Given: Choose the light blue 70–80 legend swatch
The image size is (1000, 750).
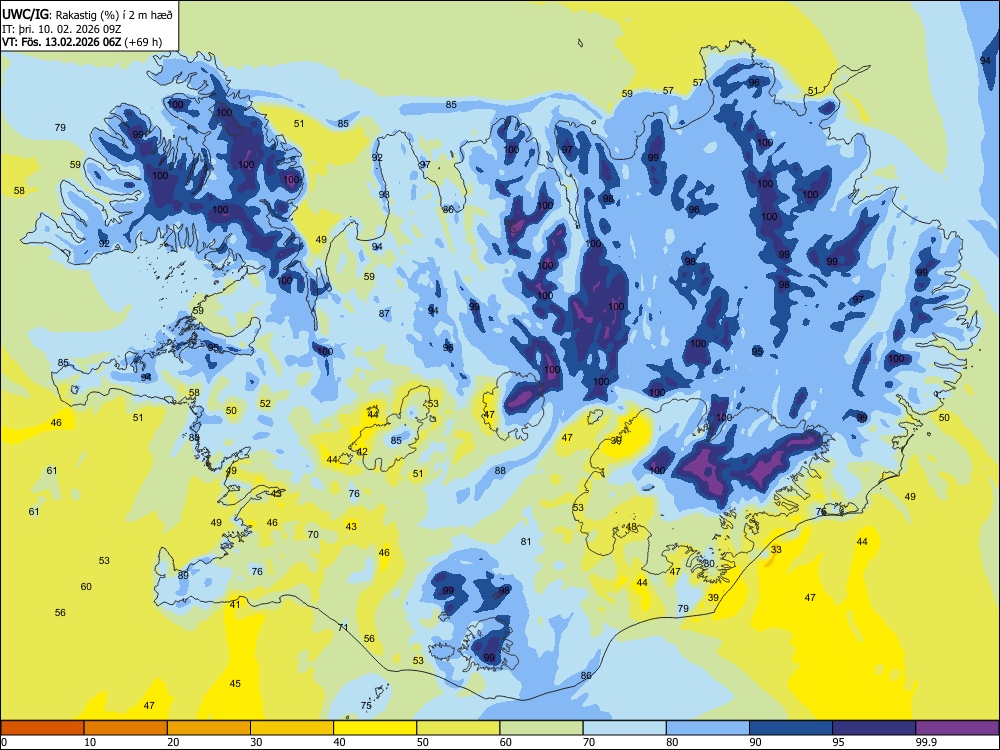Looking at the screenshot, I should pos(624,728).
